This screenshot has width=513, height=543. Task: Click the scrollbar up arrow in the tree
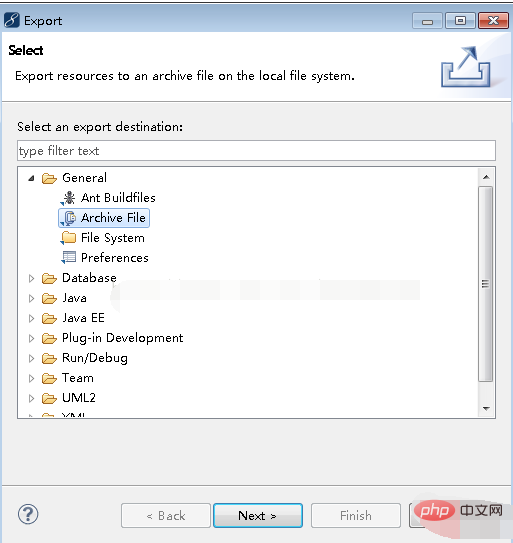486,177
